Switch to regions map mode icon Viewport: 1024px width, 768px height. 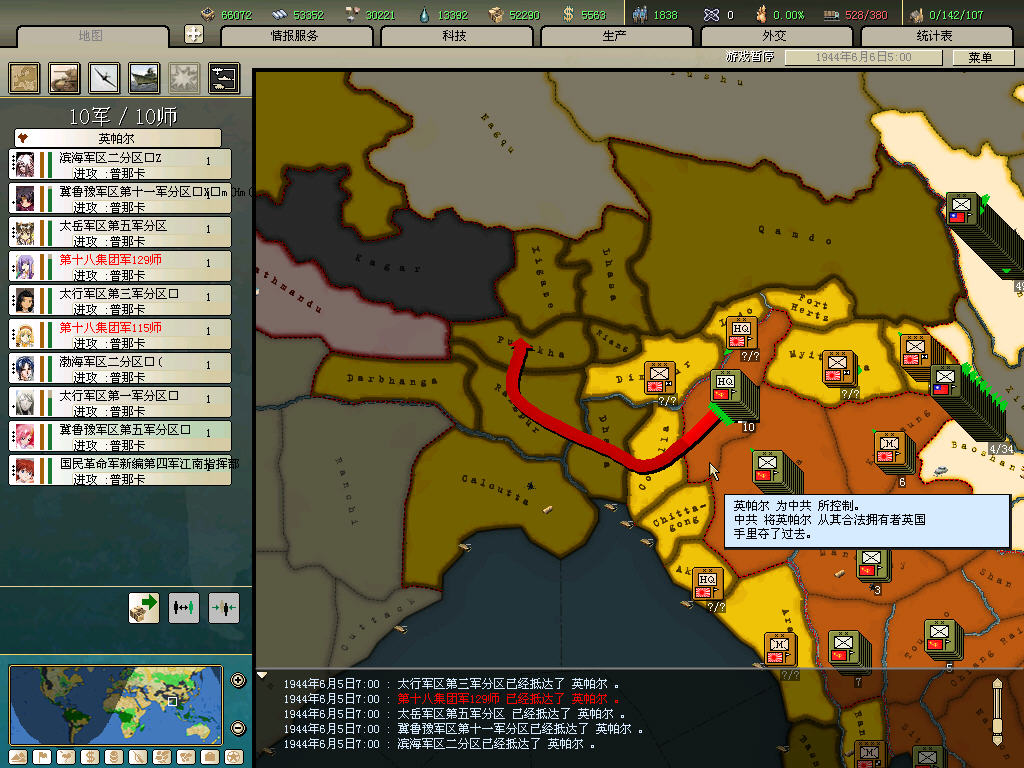click(162, 758)
